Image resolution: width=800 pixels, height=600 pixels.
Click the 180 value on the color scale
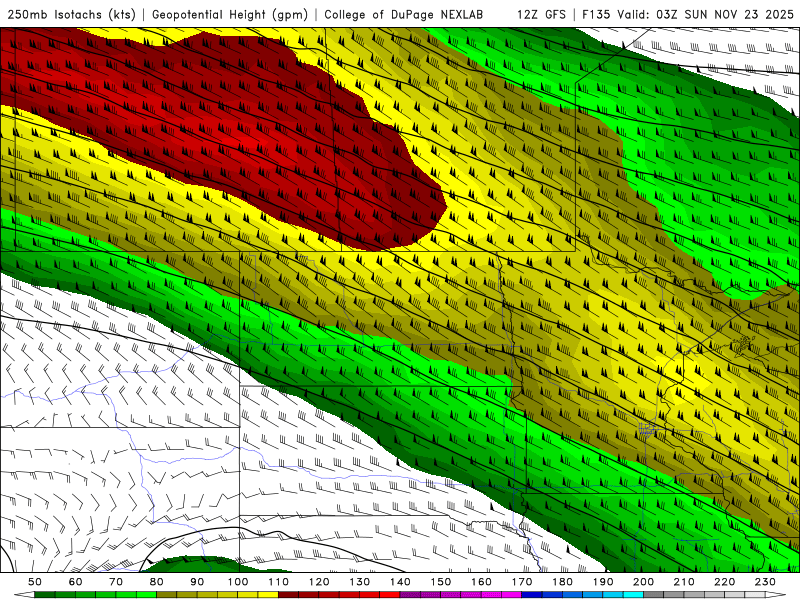[563, 582]
